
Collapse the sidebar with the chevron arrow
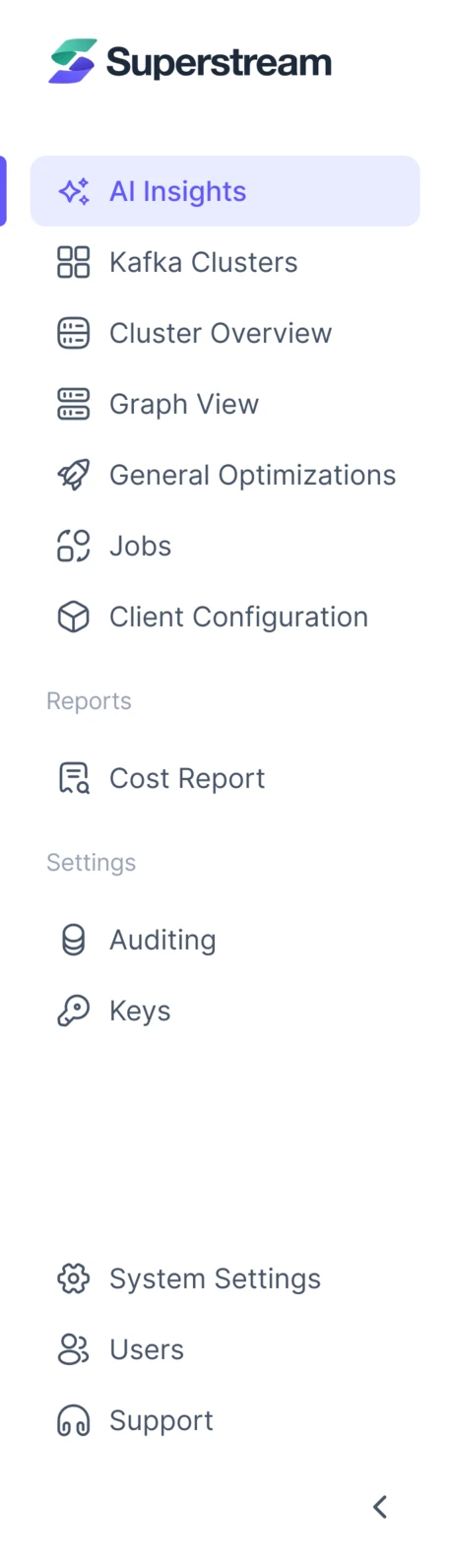(x=380, y=1506)
